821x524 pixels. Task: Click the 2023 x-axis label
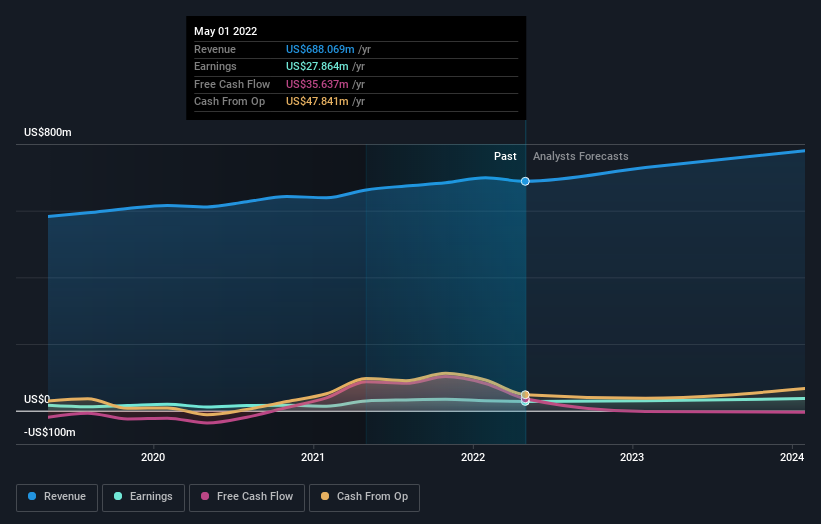coord(632,457)
